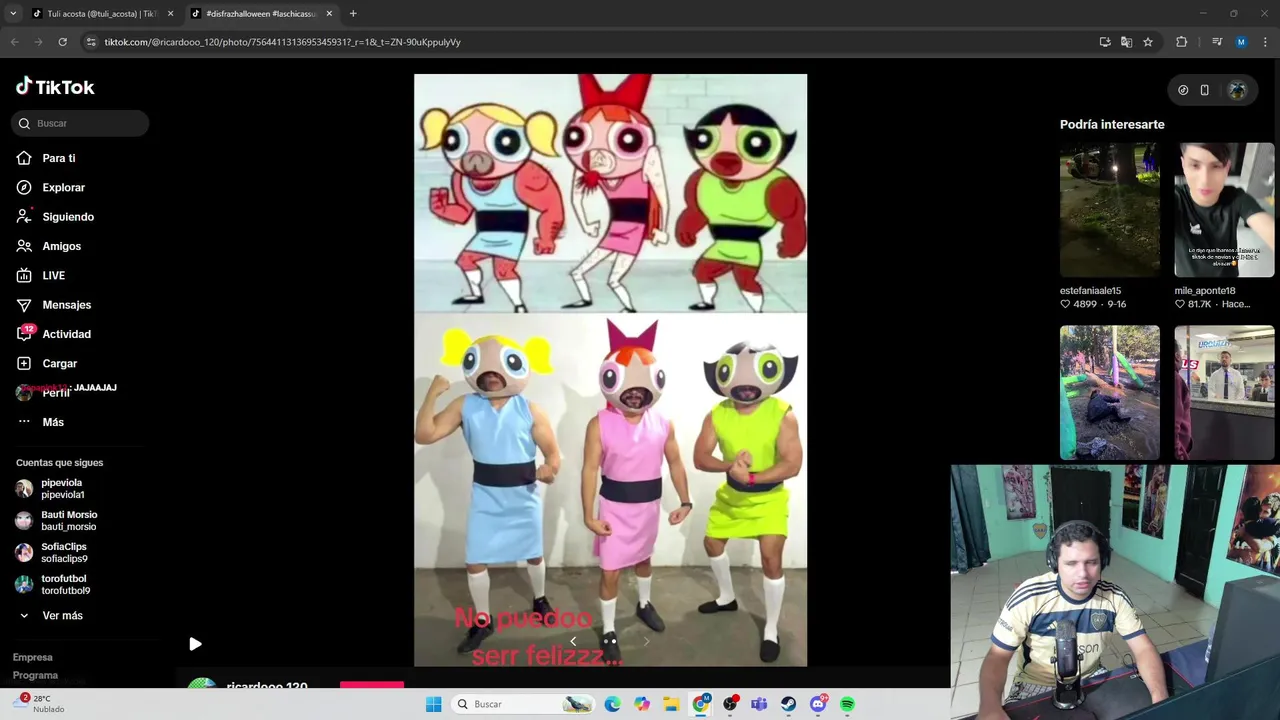
Task: Open the tab search dropdown in Chrome
Action: pyautogui.click(x=13, y=14)
